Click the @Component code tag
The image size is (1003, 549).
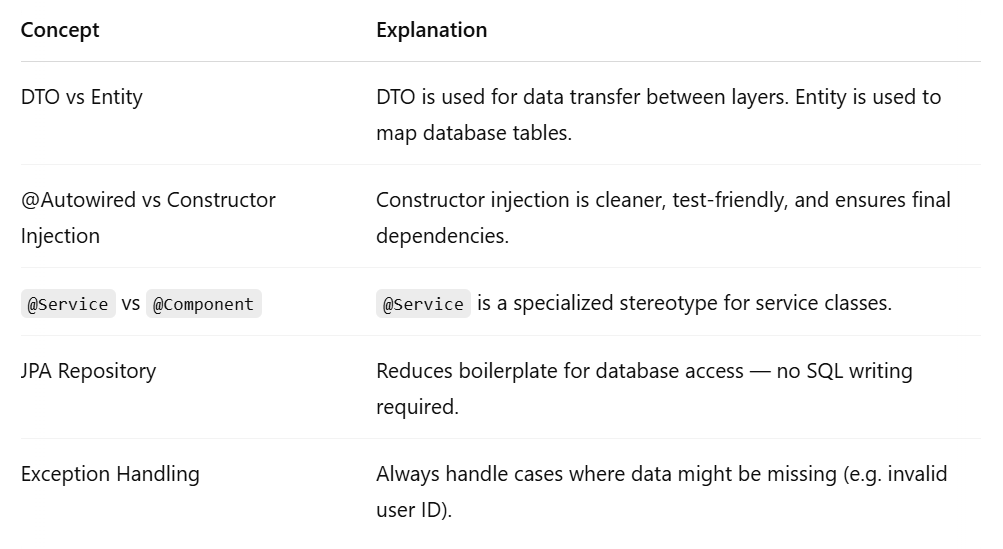point(203,304)
